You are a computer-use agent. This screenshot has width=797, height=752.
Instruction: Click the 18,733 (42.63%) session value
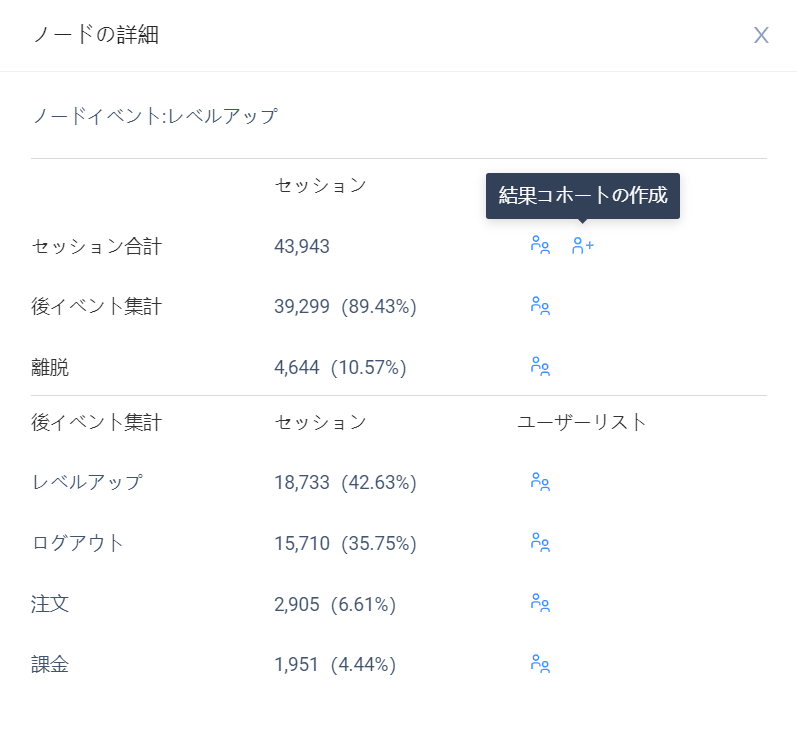point(345,483)
